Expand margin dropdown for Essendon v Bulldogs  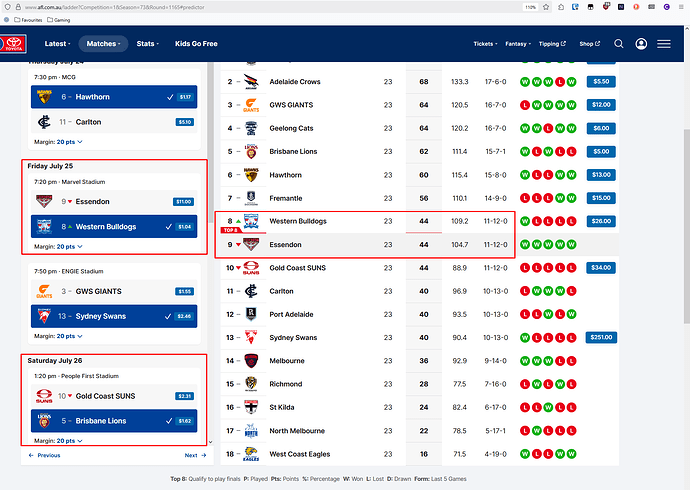(70, 247)
